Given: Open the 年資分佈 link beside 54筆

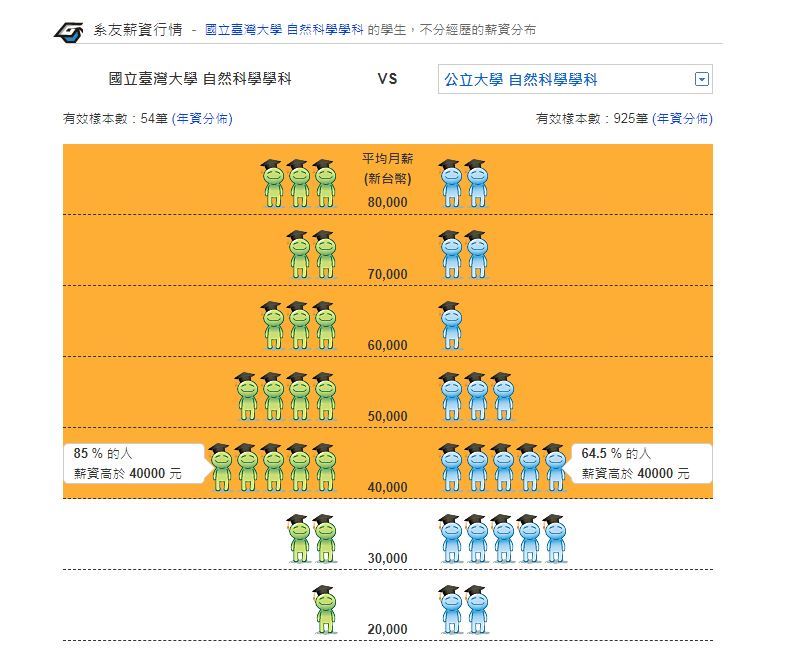Looking at the screenshot, I should [202, 119].
